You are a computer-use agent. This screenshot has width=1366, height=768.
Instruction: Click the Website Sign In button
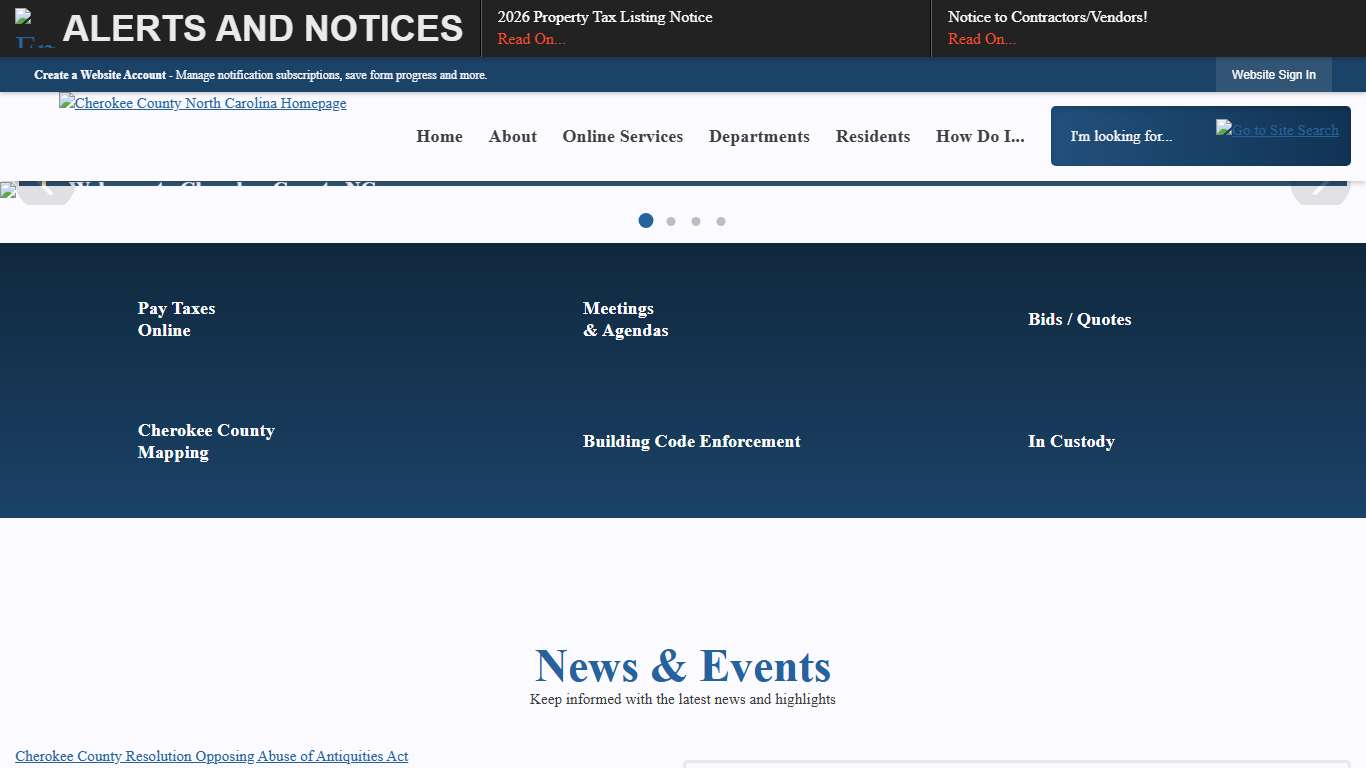tap(1273, 74)
